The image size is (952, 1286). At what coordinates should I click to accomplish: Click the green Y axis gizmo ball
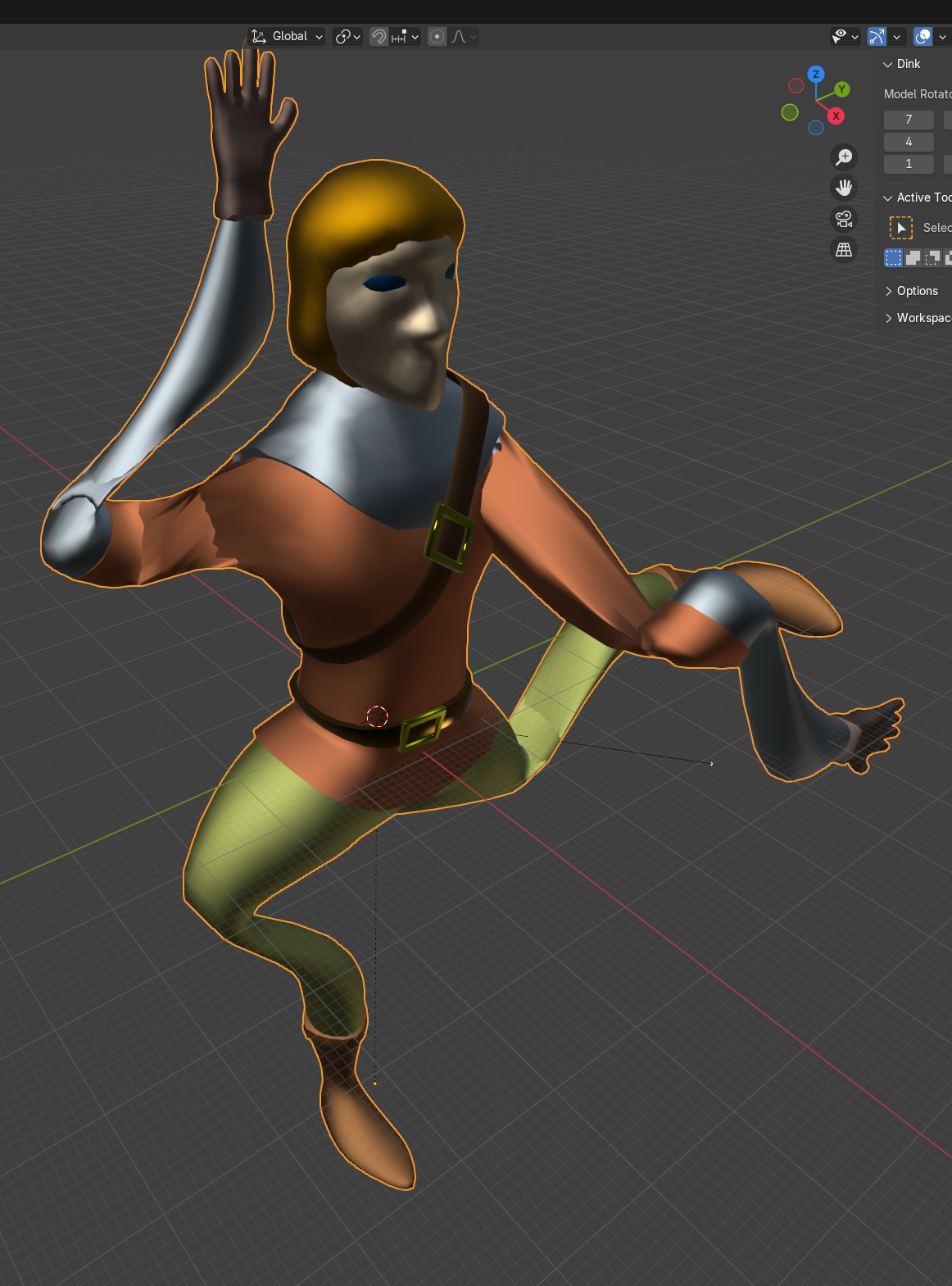pyautogui.click(x=842, y=89)
